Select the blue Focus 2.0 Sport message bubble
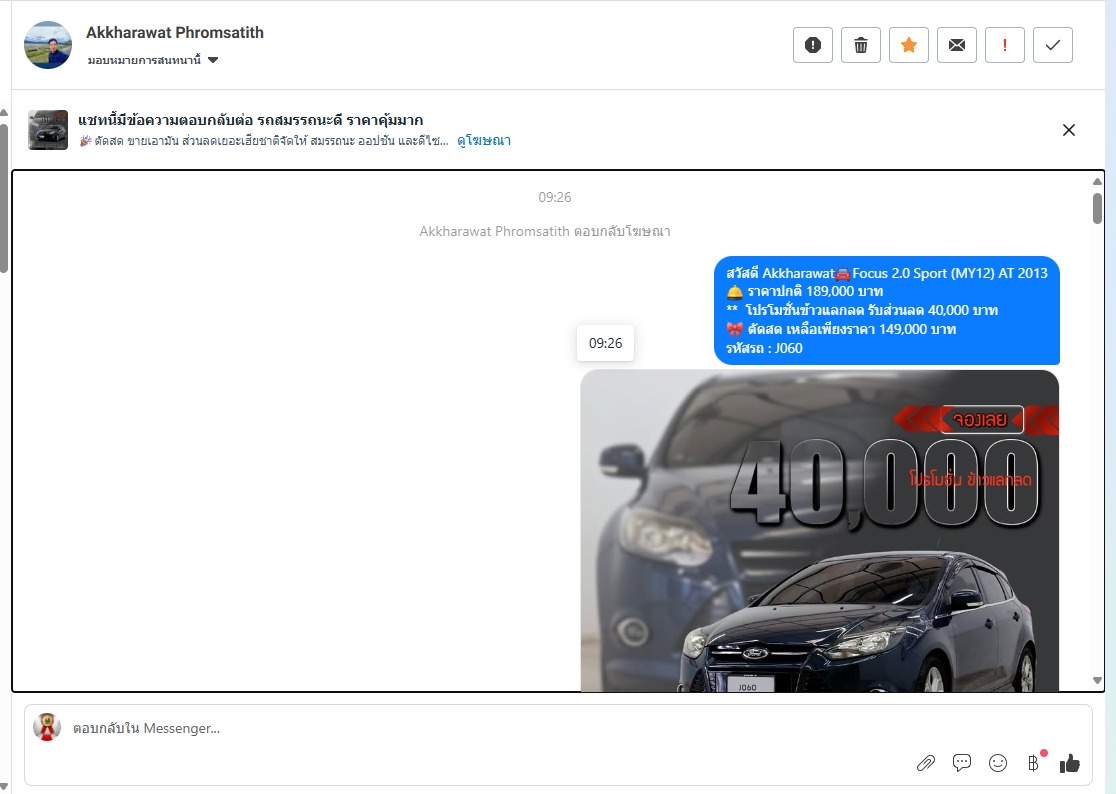Screen dimensions: 1116x794 point(887,311)
